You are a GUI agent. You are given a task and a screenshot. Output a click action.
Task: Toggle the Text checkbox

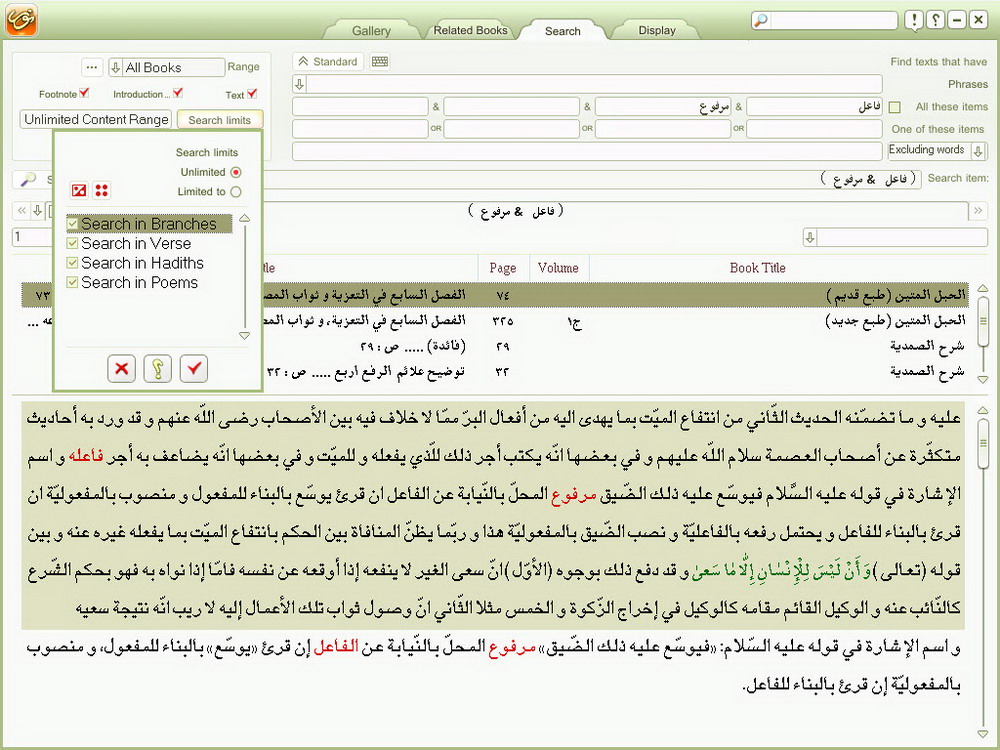pos(252,93)
